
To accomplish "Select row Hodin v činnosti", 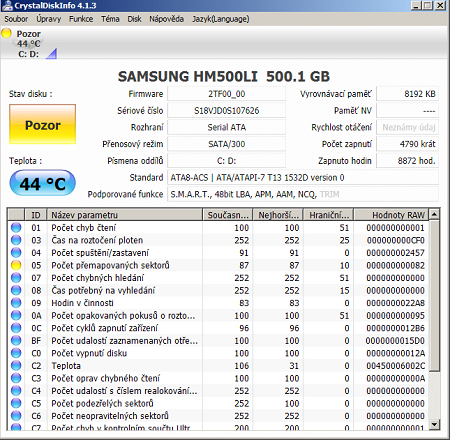I will tap(218, 303).
